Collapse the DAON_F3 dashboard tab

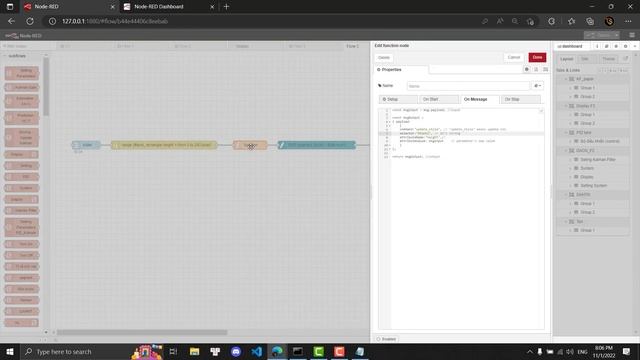(566, 150)
